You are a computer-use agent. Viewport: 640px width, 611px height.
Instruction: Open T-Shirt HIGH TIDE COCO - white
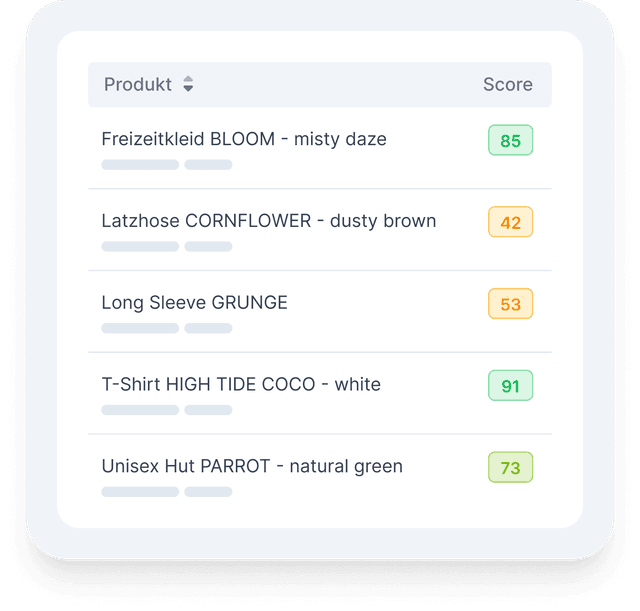tap(241, 384)
